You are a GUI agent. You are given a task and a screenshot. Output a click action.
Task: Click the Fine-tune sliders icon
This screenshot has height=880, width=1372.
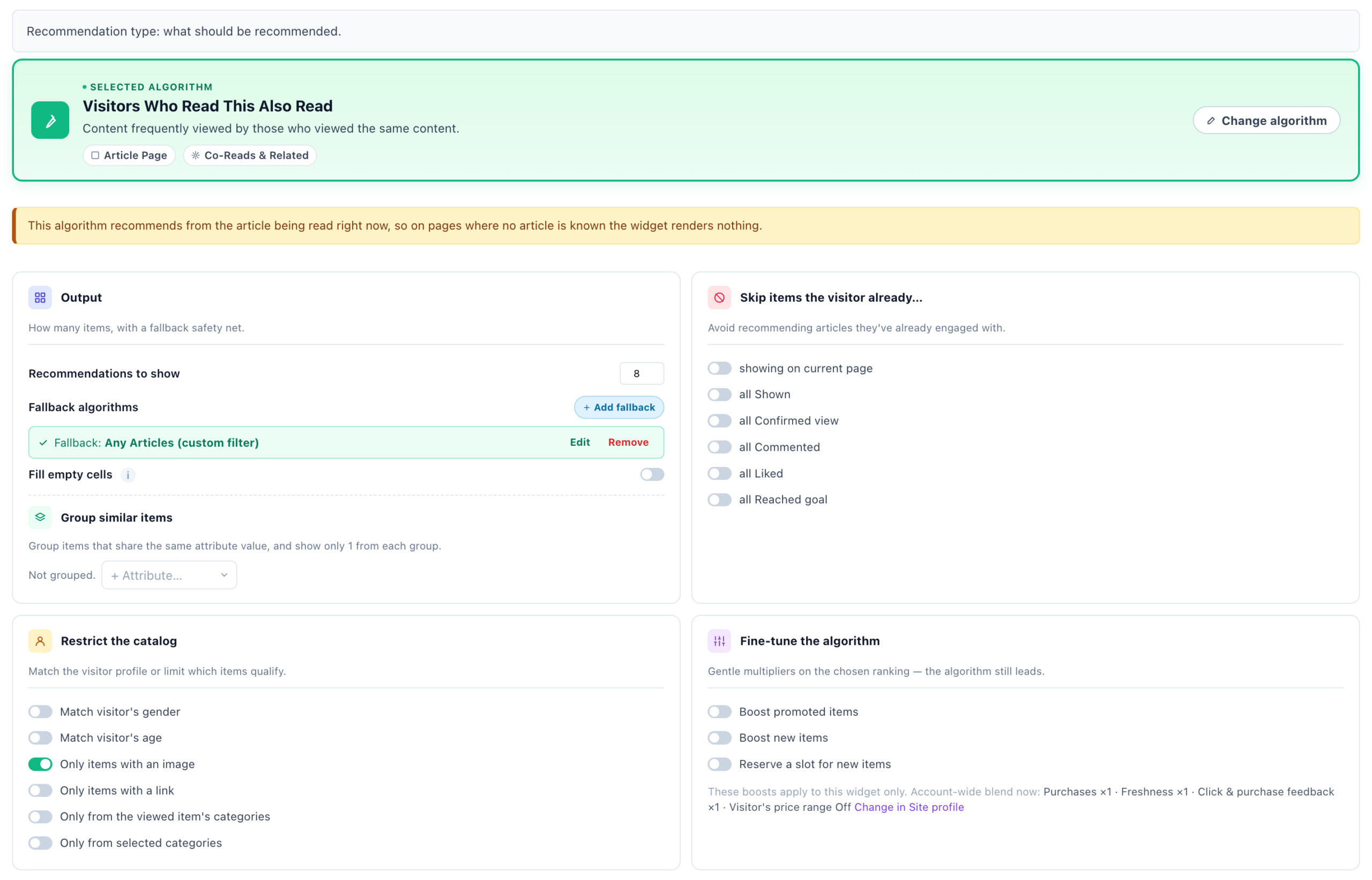(719, 641)
